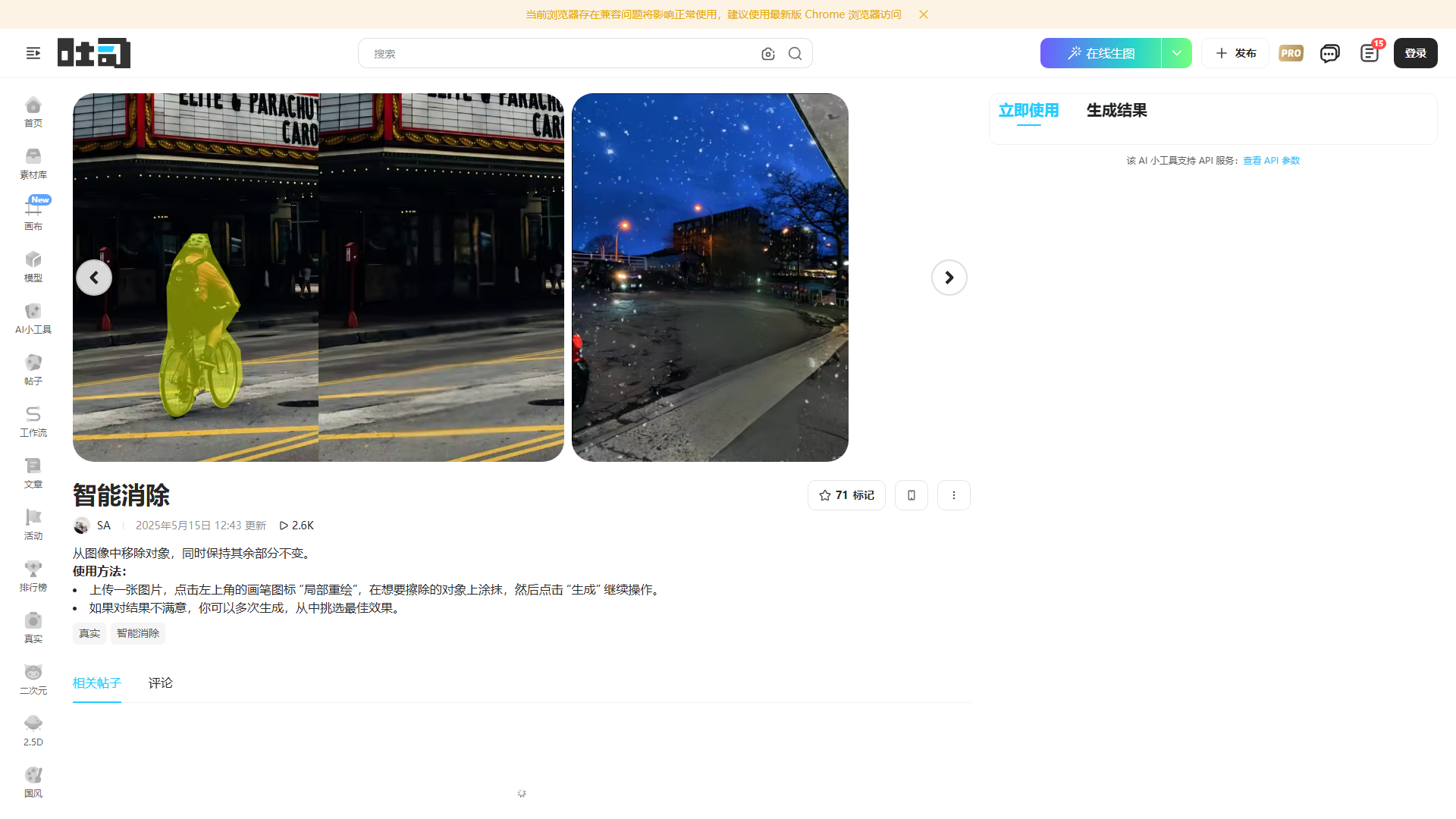Close the browser compatibility banner
1456x819 pixels.
[924, 14]
